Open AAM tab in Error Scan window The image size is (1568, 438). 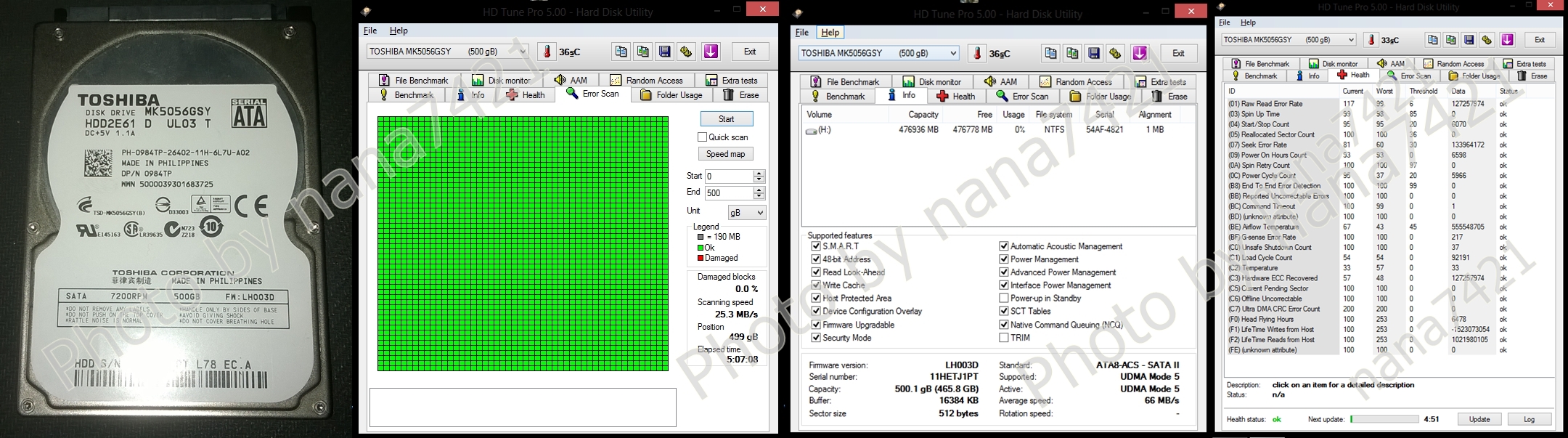point(571,81)
